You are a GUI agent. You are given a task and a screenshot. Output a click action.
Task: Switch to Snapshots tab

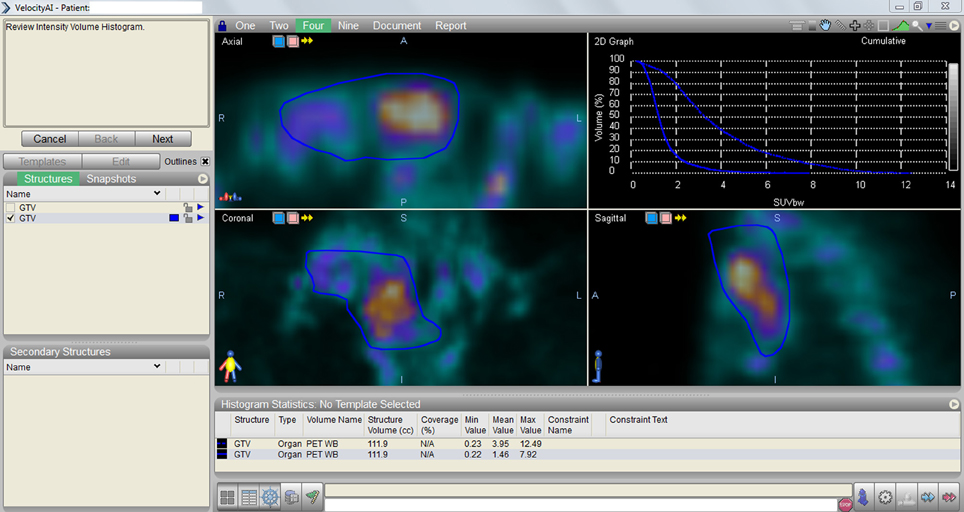(x=111, y=179)
